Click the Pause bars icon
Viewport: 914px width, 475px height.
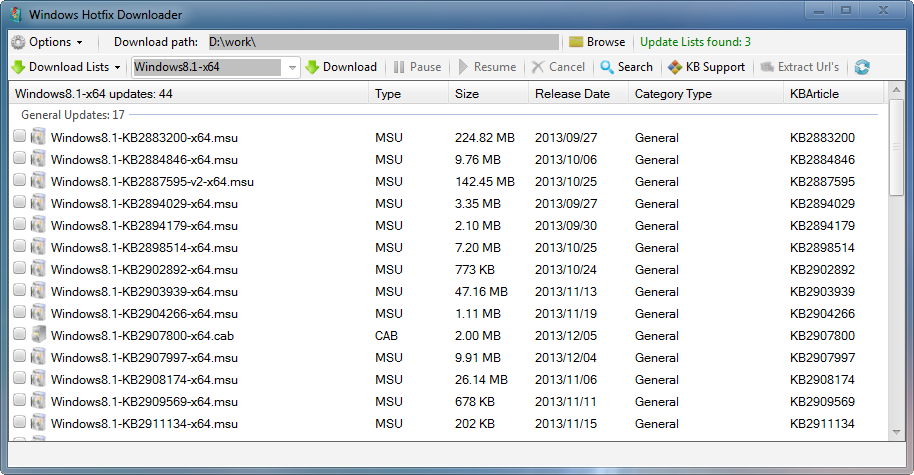[399, 67]
